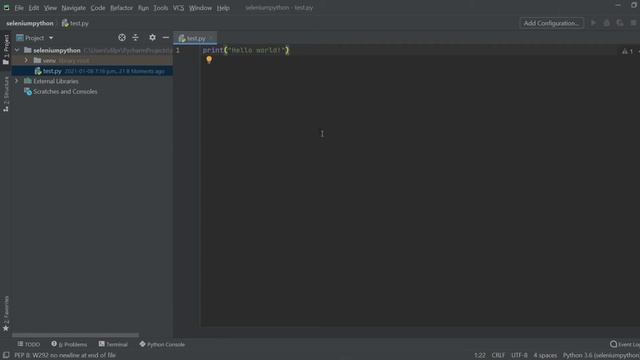The width and height of the screenshot is (640, 360).
Task: Open the Code menu
Action: (x=98, y=8)
